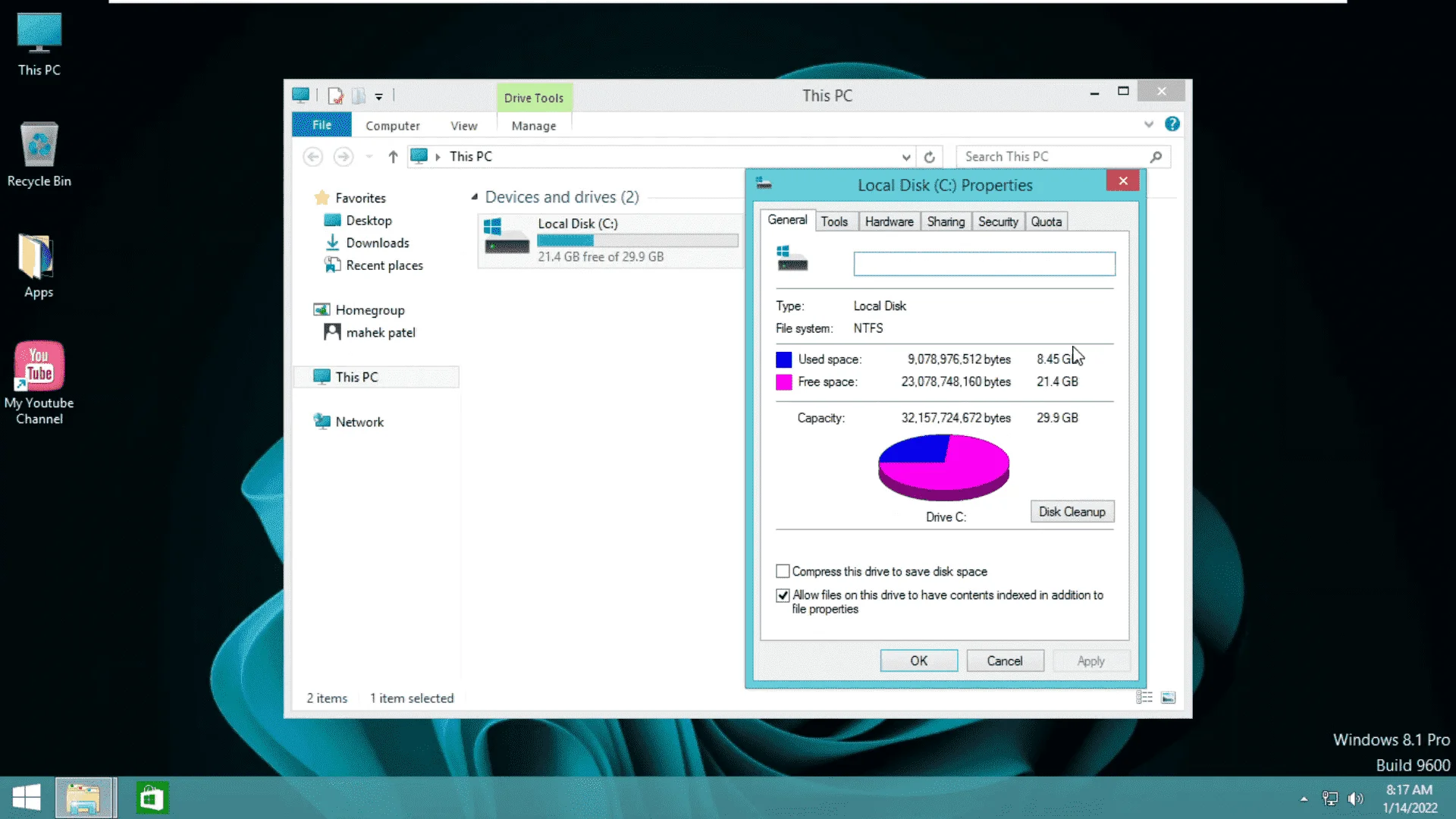1456x819 pixels.
Task: Switch to large icons view icon
Action: tap(1168, 698)
